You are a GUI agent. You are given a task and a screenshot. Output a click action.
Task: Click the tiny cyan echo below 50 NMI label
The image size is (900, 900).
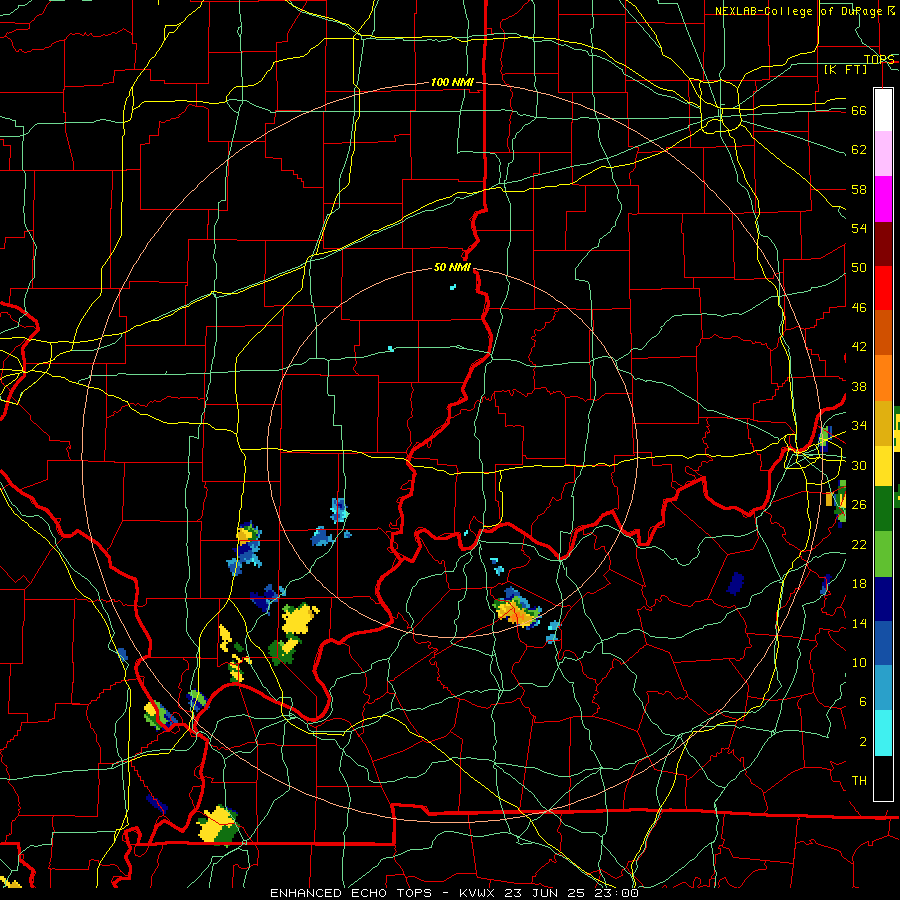pos(453,286)
